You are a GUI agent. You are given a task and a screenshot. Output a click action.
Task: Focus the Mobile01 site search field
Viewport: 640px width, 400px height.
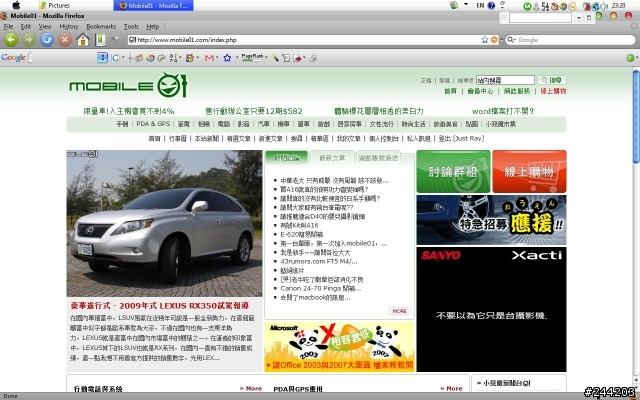[505, 80]
